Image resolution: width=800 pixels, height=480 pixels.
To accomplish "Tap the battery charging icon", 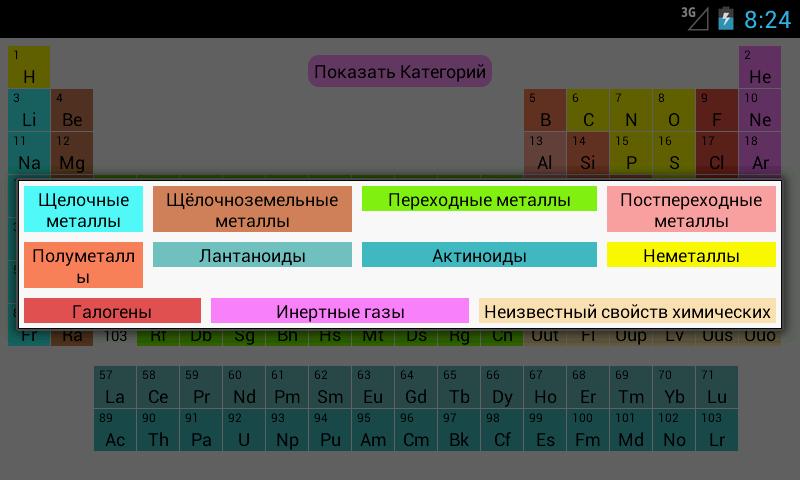I will coord(726,19).
